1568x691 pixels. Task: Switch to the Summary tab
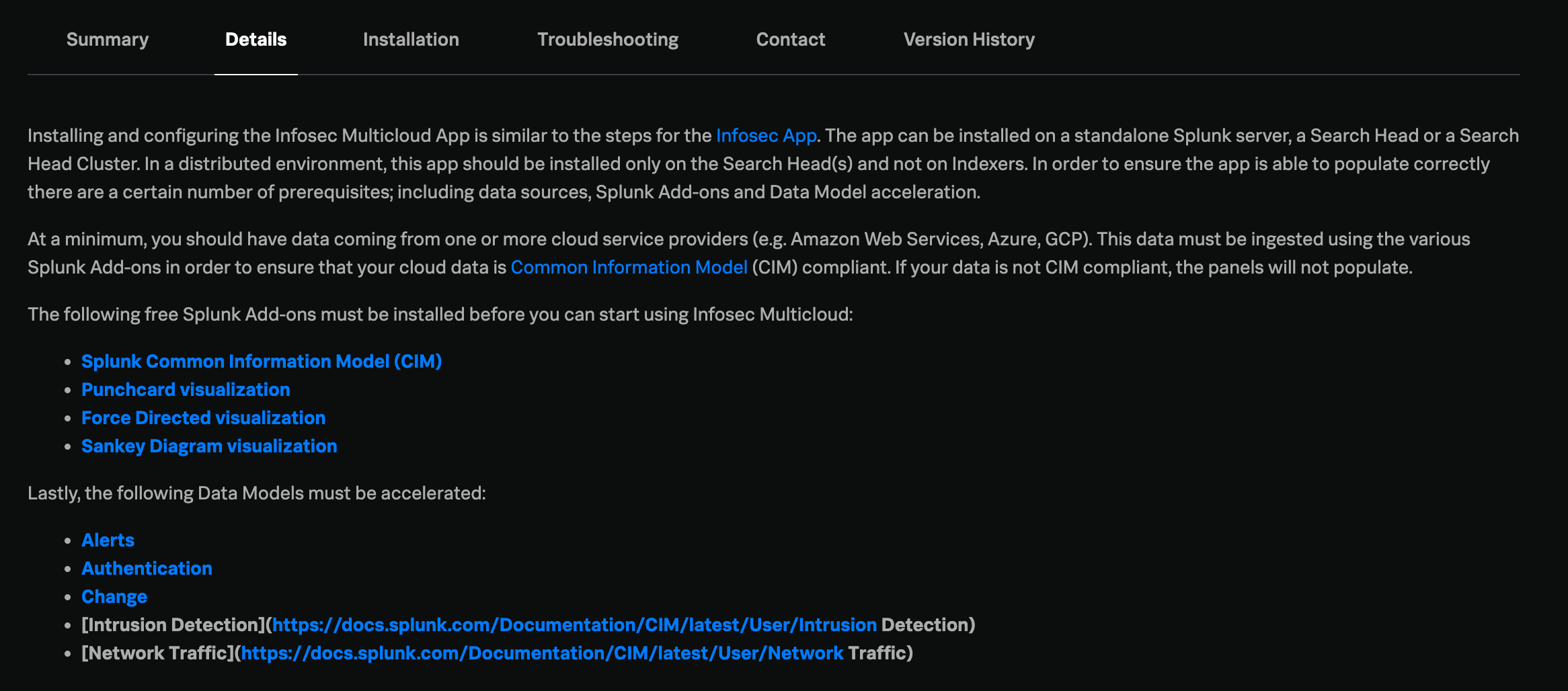108,40
